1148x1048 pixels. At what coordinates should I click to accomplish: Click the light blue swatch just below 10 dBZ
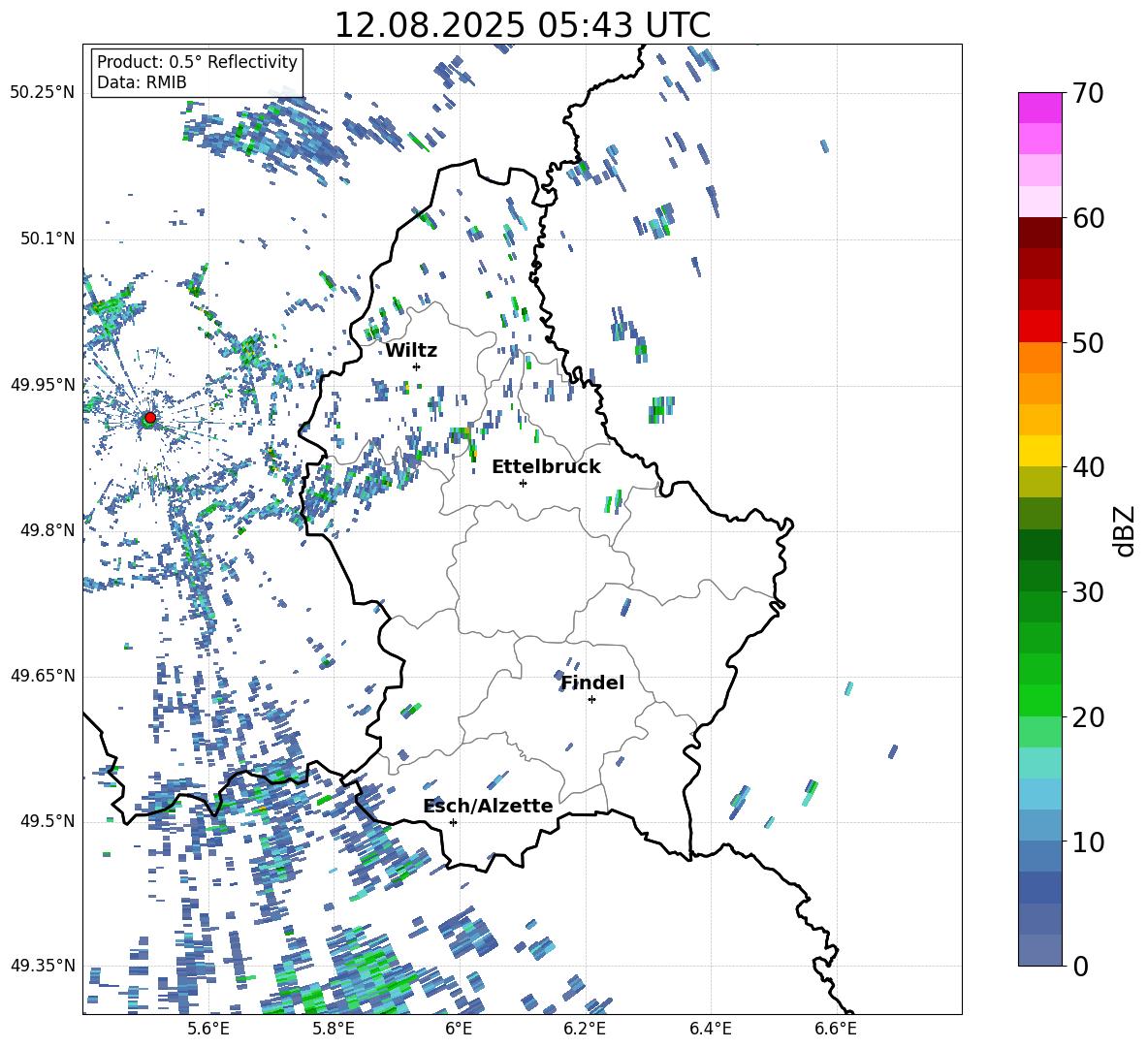1040,857
